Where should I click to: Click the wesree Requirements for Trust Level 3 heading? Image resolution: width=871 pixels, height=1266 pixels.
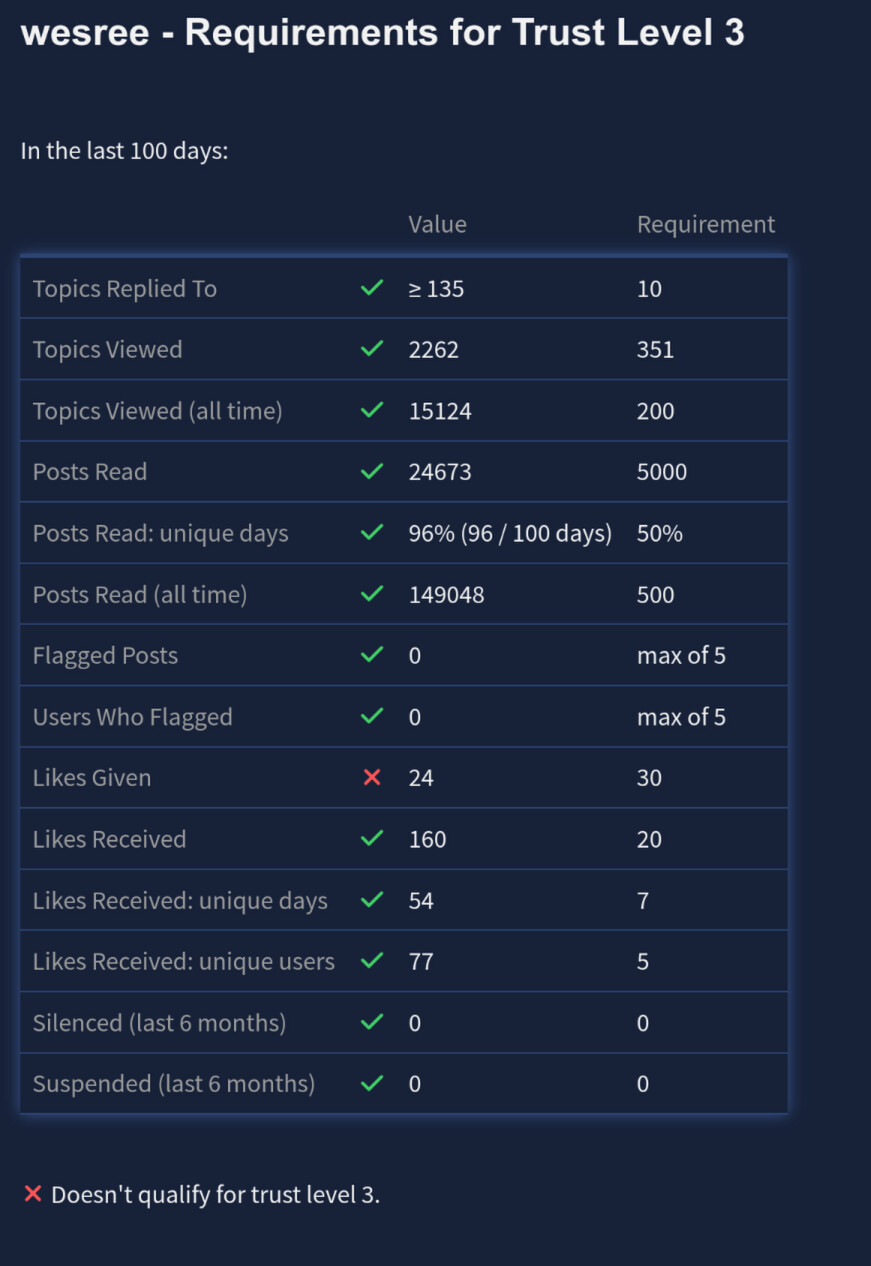pyautogui.click(x=382, y=33)
